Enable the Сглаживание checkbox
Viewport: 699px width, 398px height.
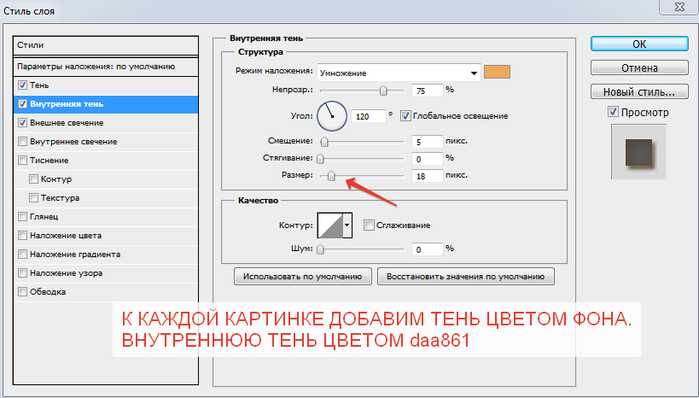368,225
